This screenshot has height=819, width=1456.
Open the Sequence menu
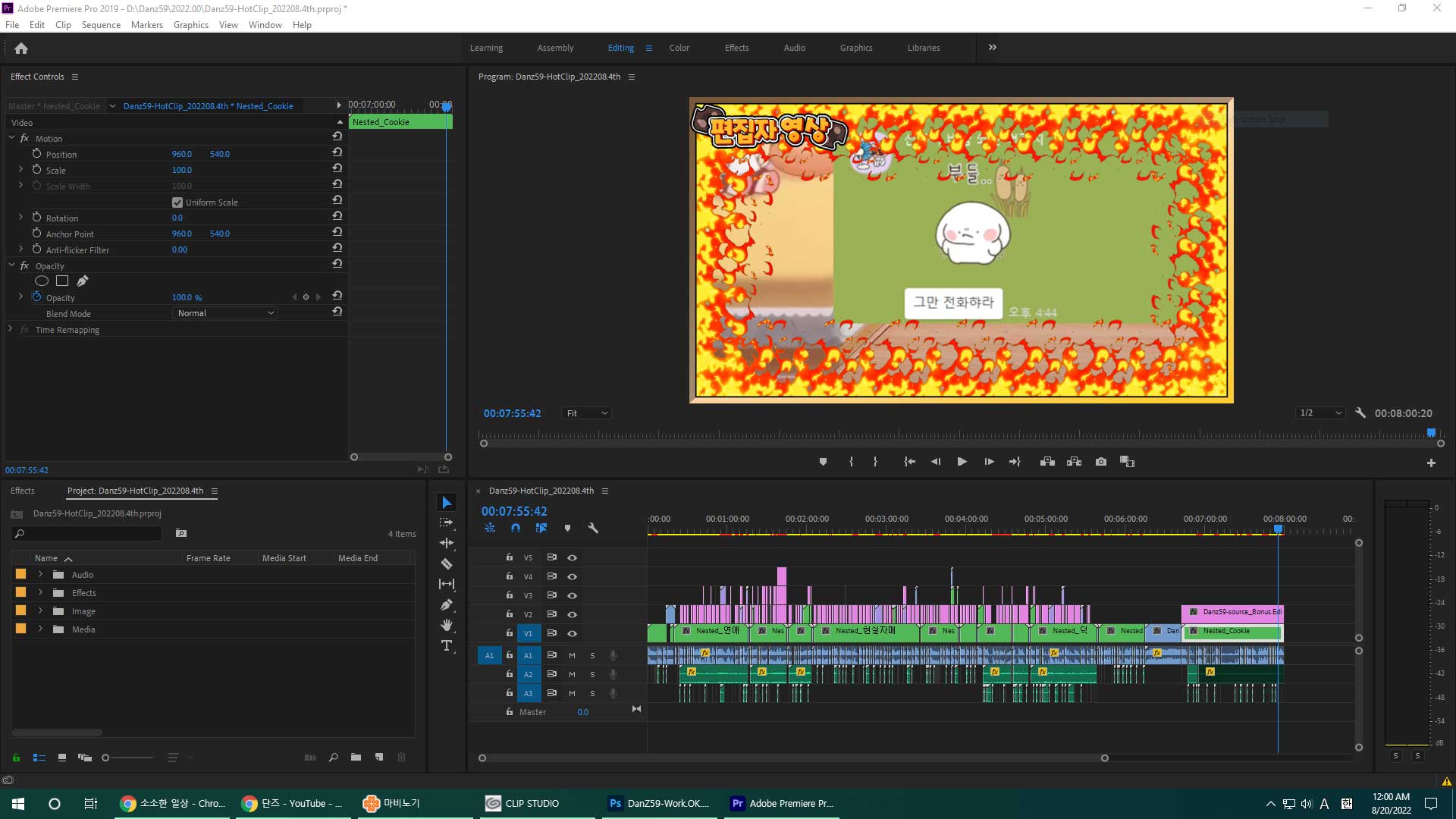pyautogui.click(x=101, y=24)
